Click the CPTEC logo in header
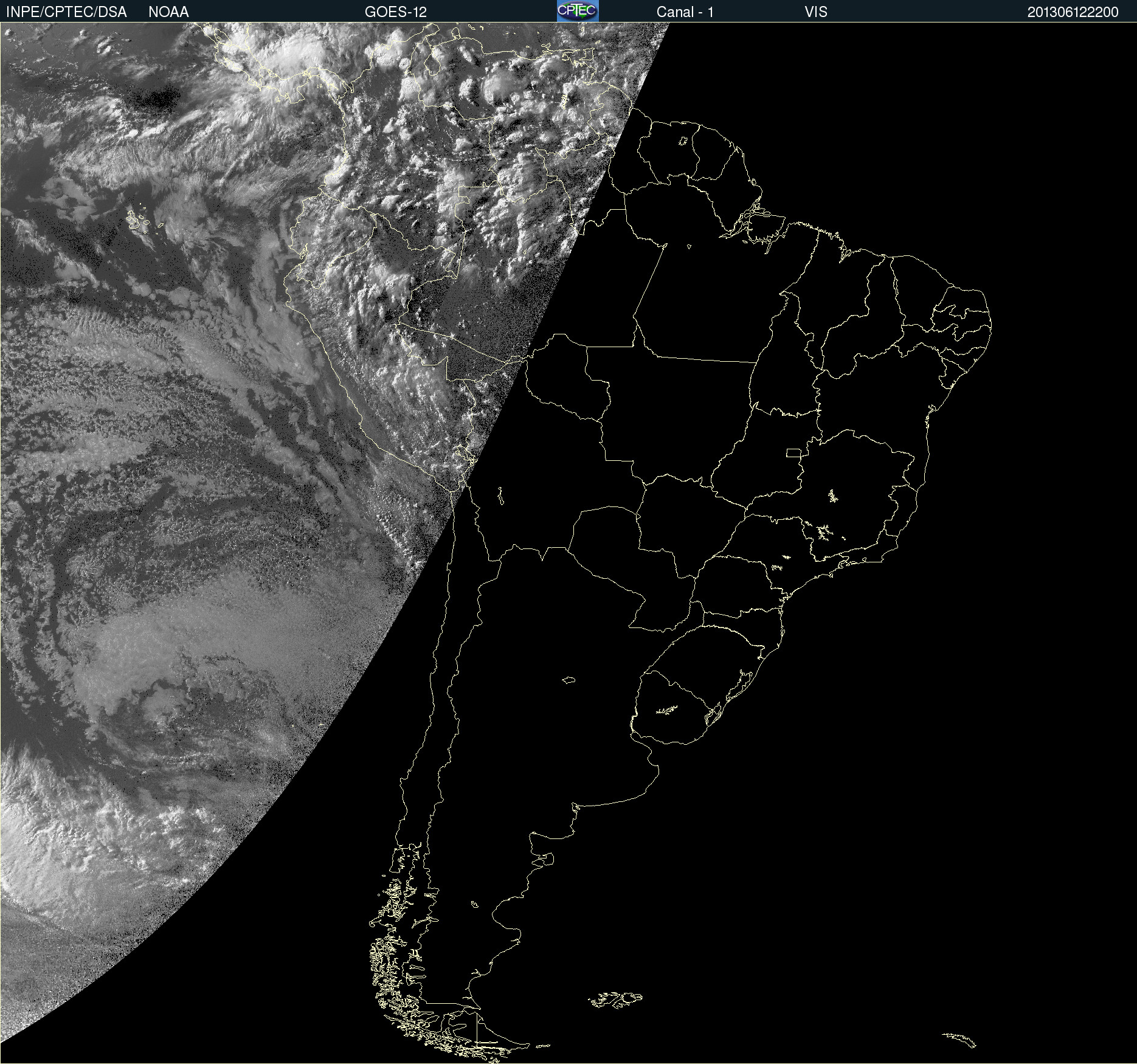Image resolution: width=1137 pixels, height=1064 pixels. tap(578, 11)
